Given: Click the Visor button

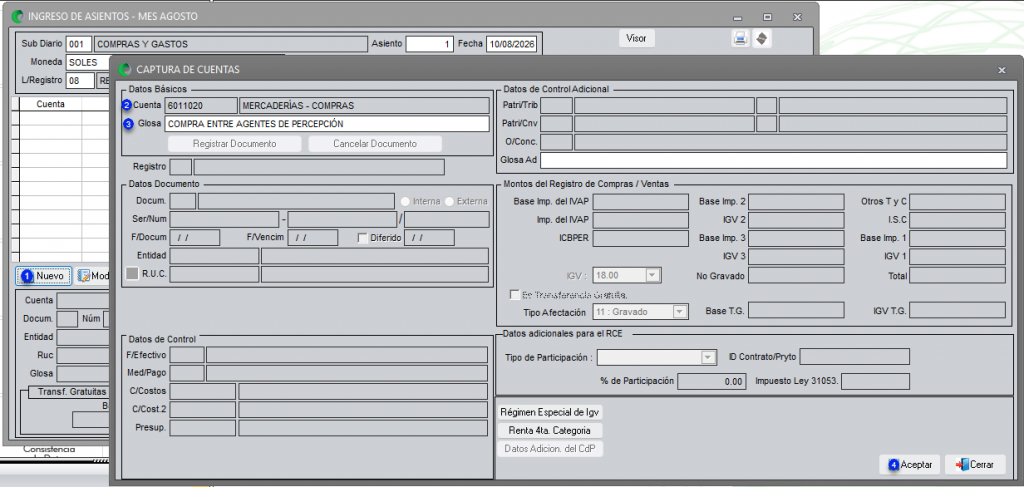Looking at the screenshot, I should (636, 39).
